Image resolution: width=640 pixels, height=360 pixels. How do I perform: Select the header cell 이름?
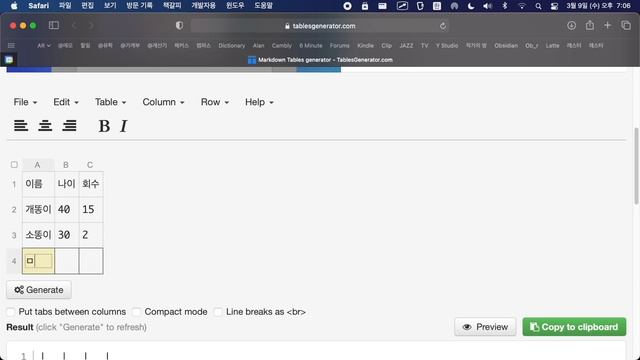click(38, 184)
